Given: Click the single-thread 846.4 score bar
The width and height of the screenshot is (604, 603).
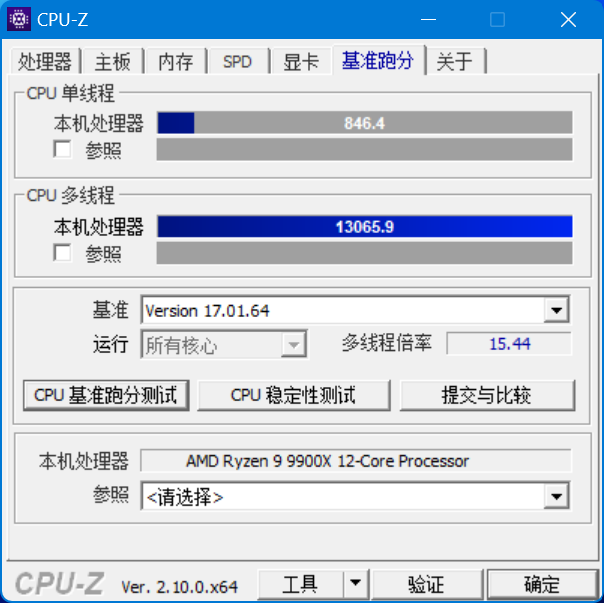Looking at the screenshot, I should click(364, 123).
